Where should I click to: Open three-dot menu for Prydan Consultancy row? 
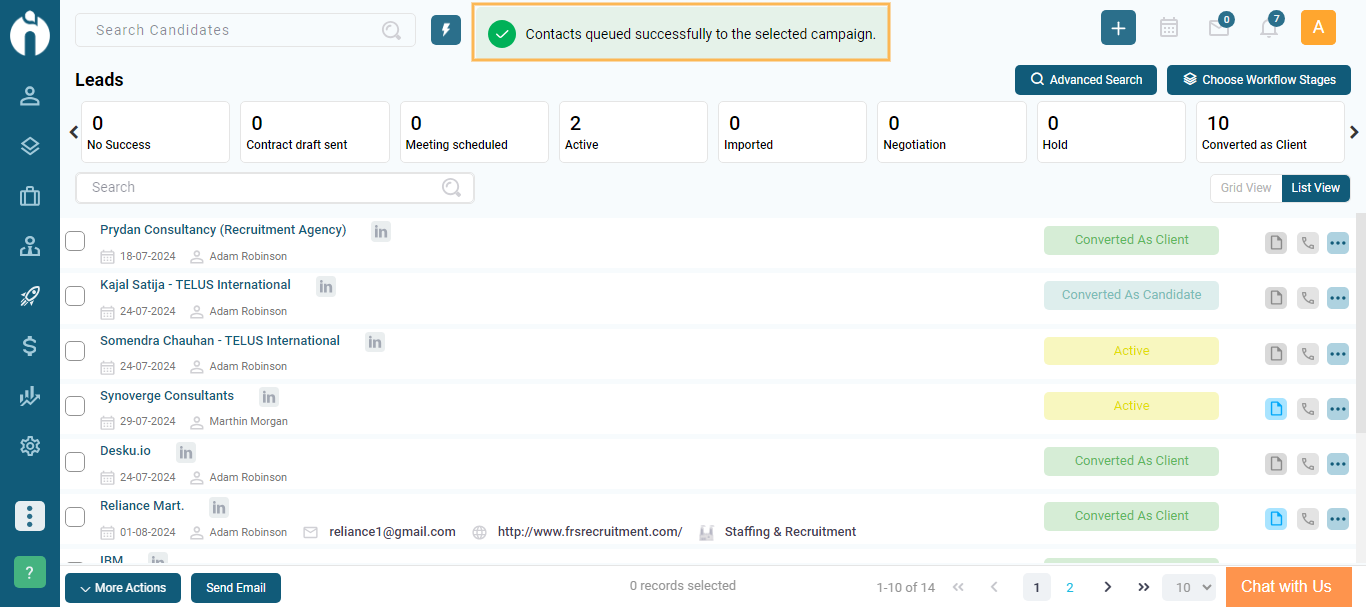click(1338, 243)
